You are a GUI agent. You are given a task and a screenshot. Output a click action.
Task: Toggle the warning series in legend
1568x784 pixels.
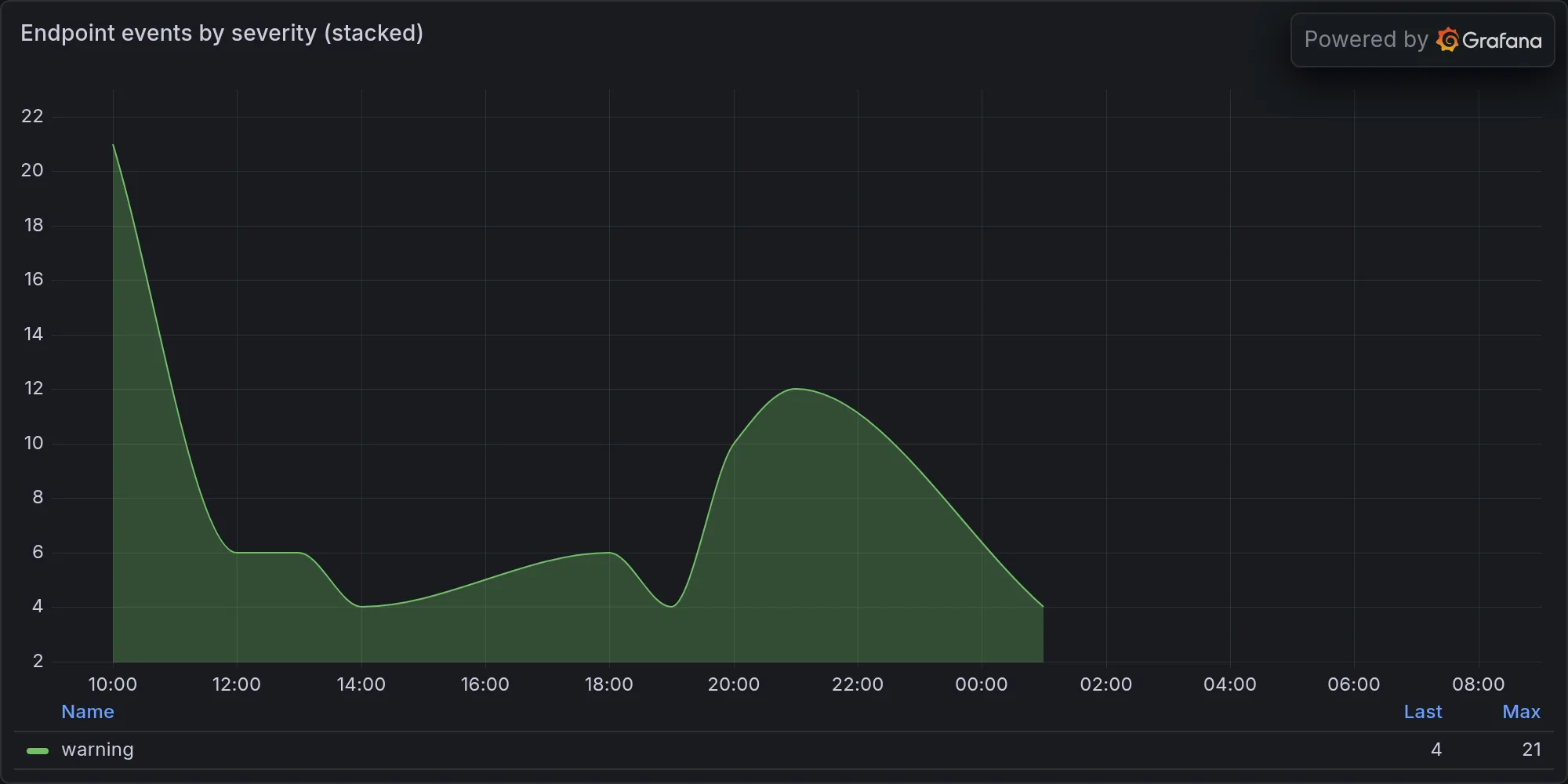pyautogui.click(x=97, y=750)
